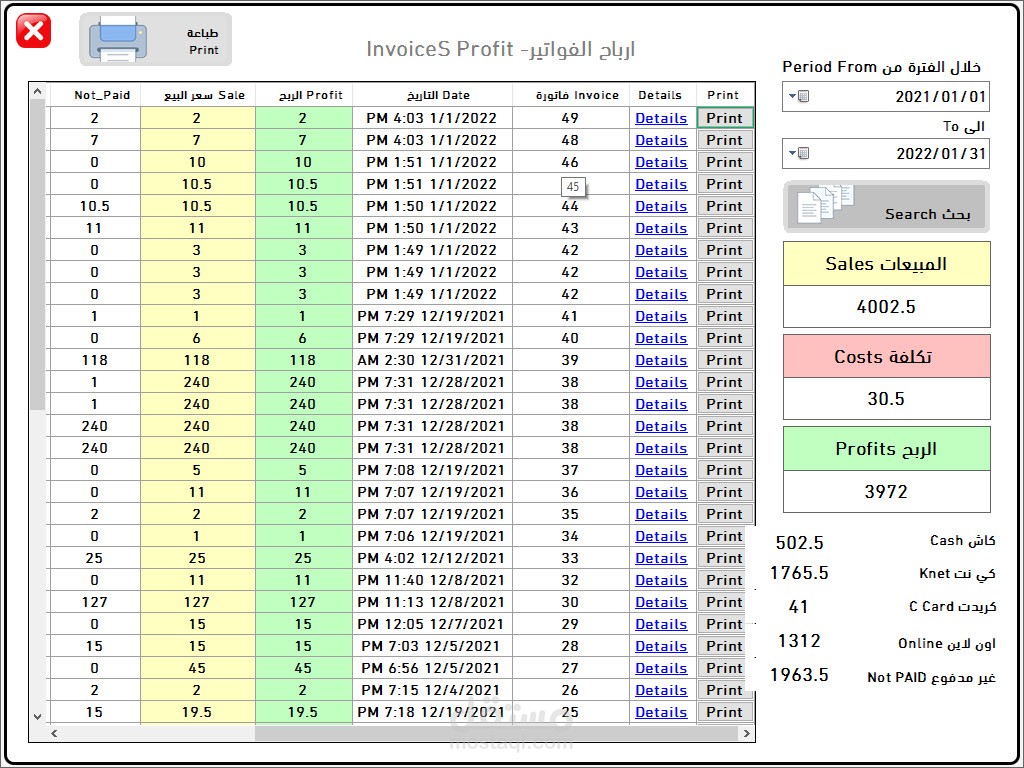Select Sales total value 4002.5

[x=886, y=307]
